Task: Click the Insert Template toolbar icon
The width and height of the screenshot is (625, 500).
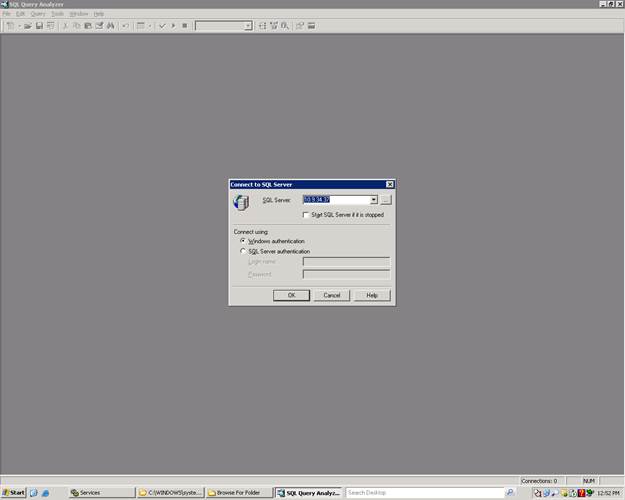Action: pos(51,26)
